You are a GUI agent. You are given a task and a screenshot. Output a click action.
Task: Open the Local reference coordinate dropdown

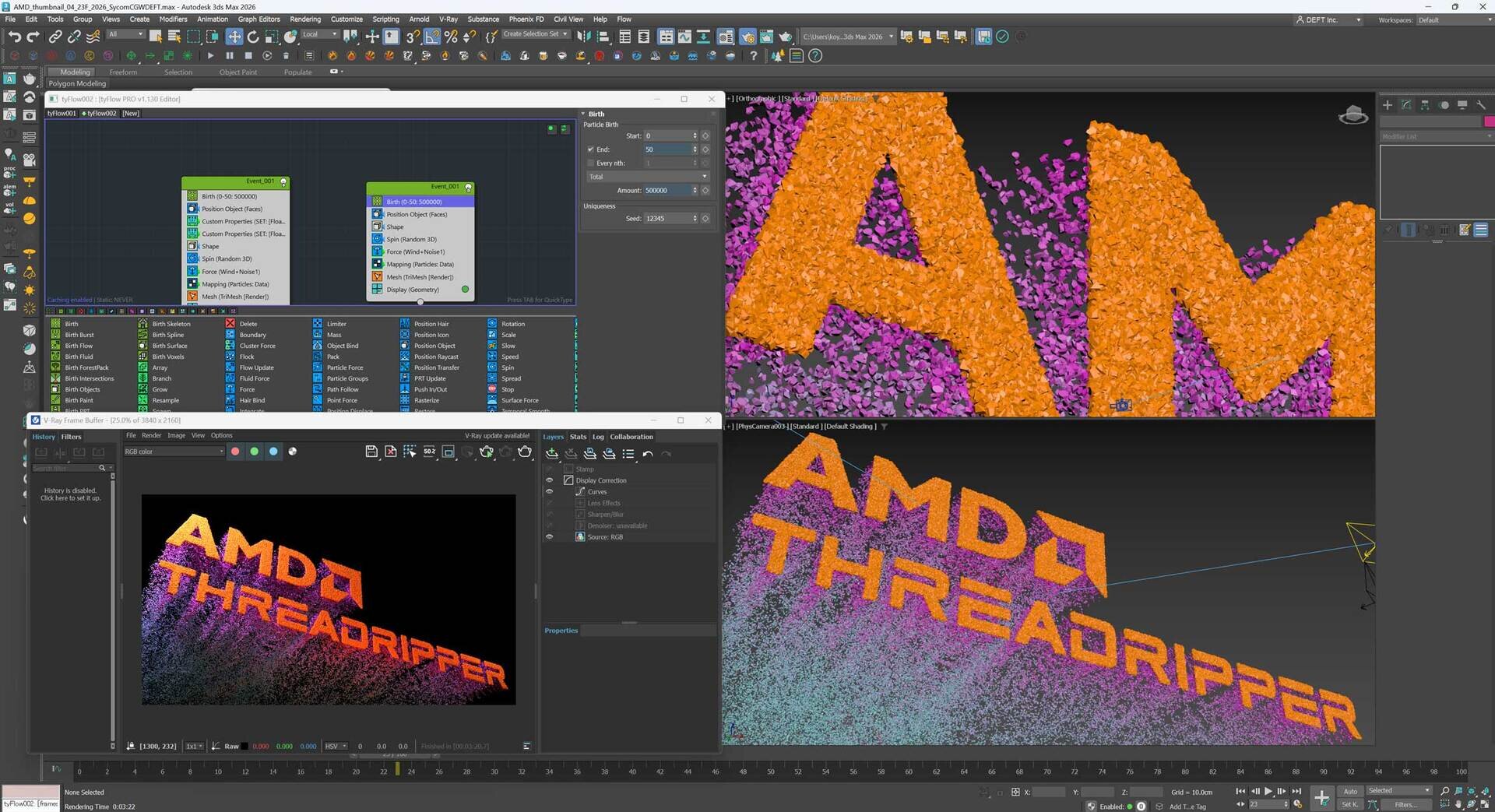(320, 34)
